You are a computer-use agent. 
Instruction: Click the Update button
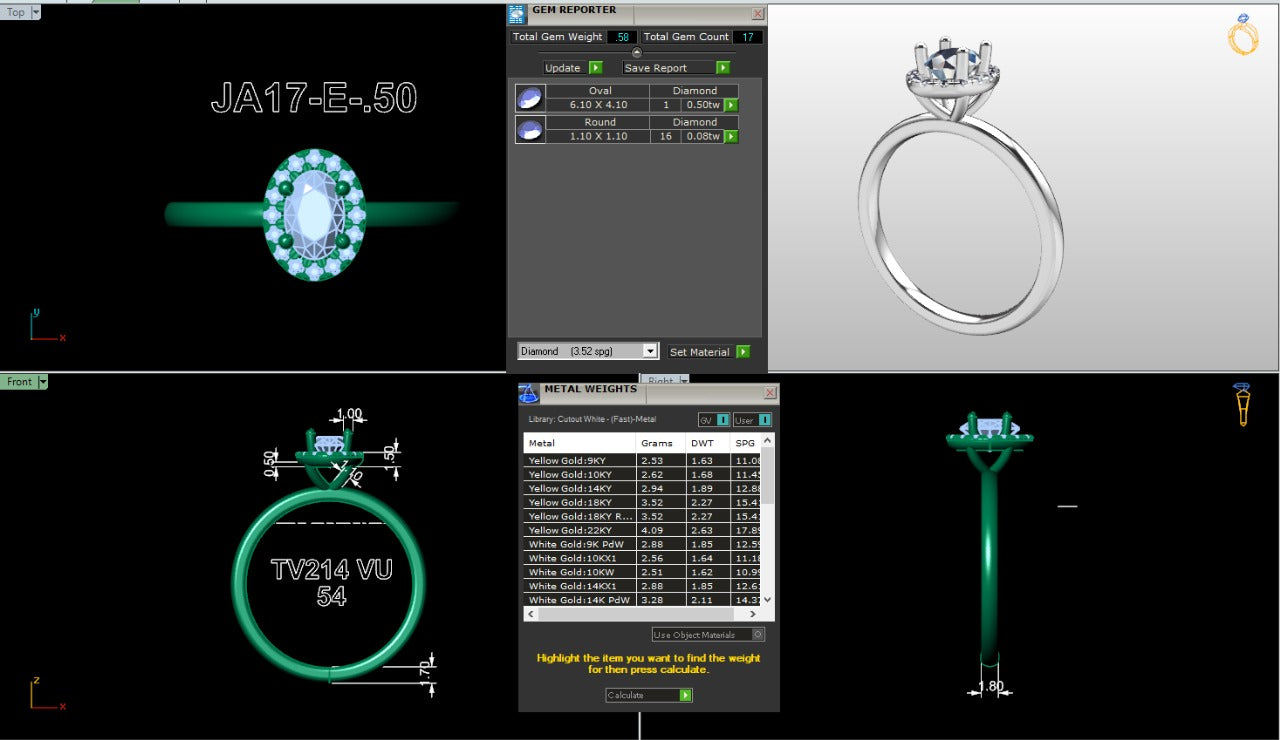pos(566,68)
